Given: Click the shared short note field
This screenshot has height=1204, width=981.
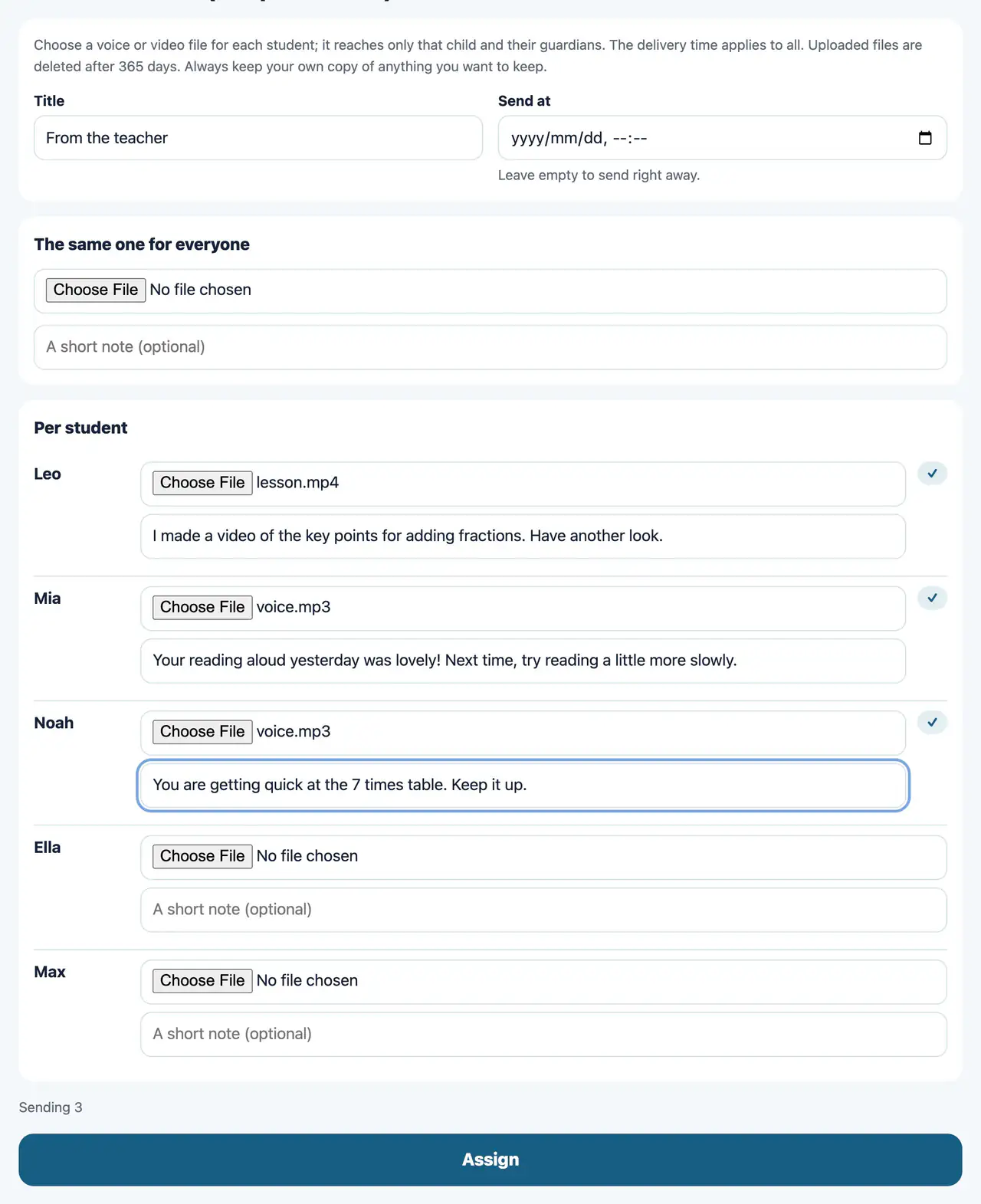Looking at the screenshot, I should point(490,347).
